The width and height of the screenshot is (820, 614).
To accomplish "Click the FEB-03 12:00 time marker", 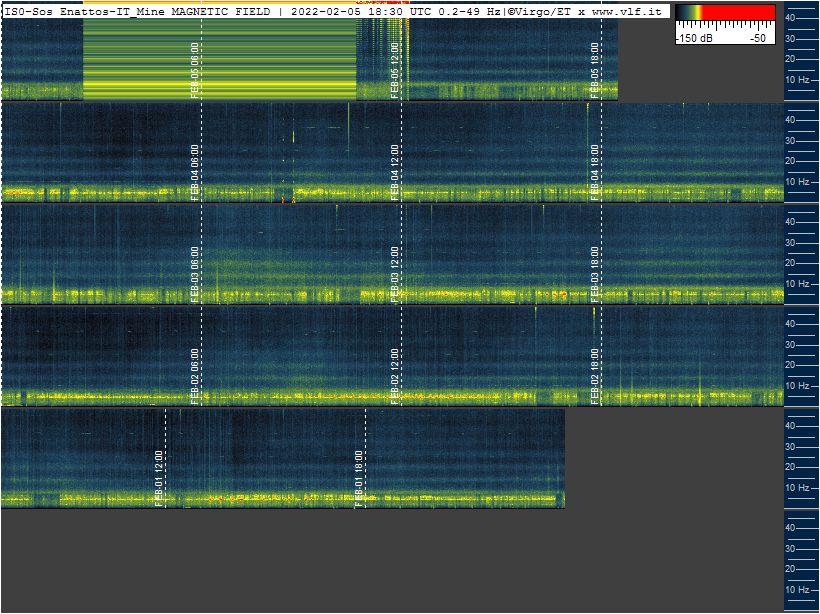I will (395, 274).
